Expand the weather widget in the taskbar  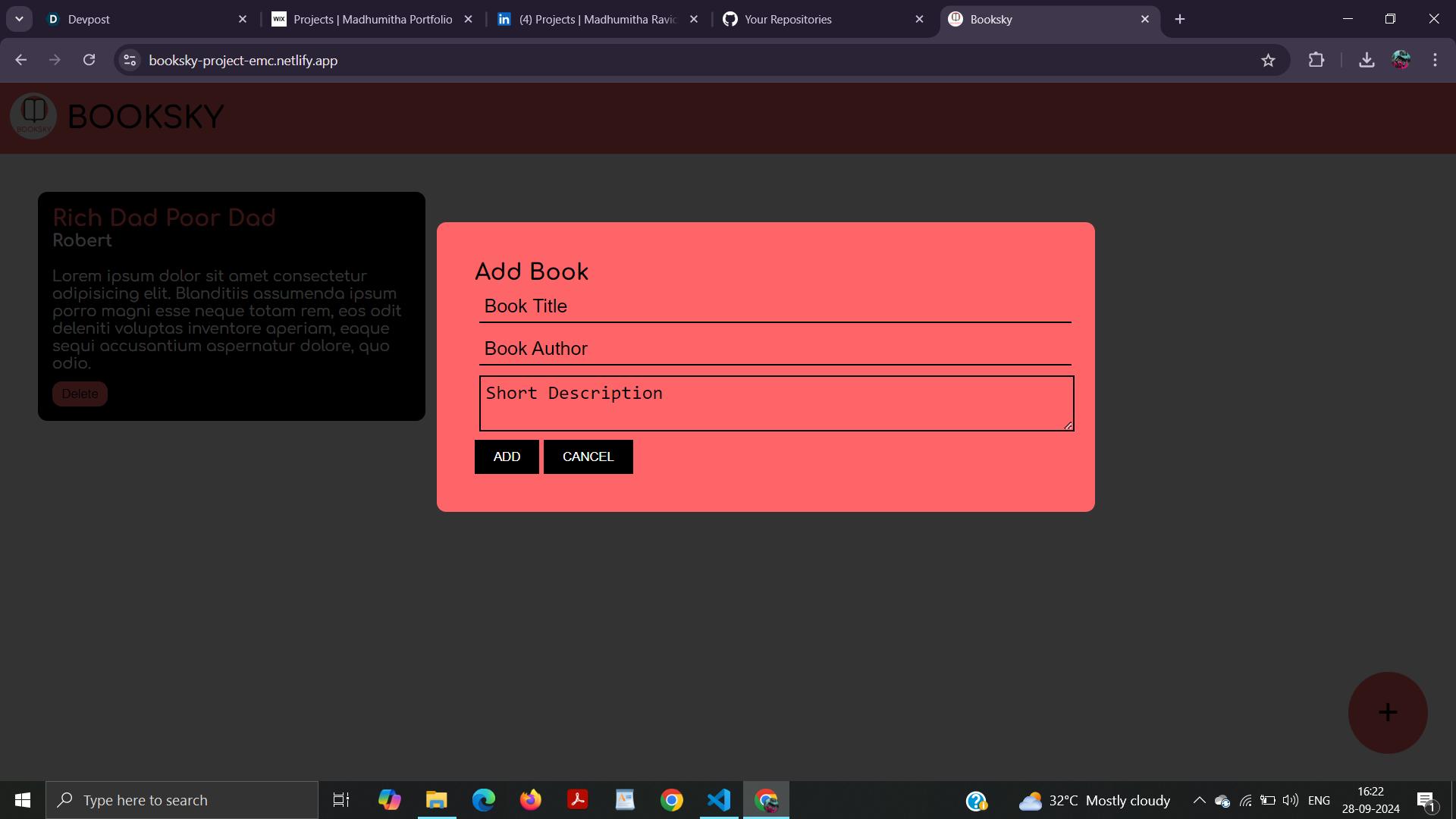1092,799
